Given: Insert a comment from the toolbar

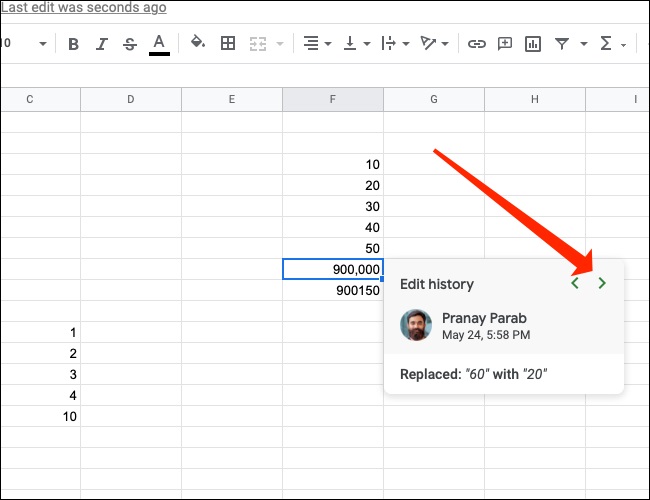Looking at the screenshot, I should click(x=505, y=44).
